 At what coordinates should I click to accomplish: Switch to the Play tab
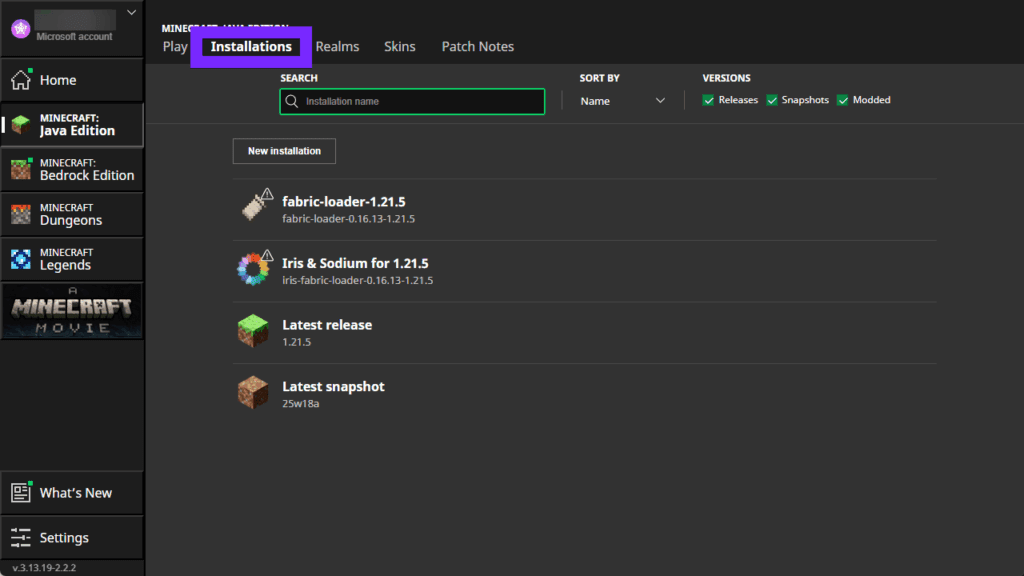[x=175, y=46]
